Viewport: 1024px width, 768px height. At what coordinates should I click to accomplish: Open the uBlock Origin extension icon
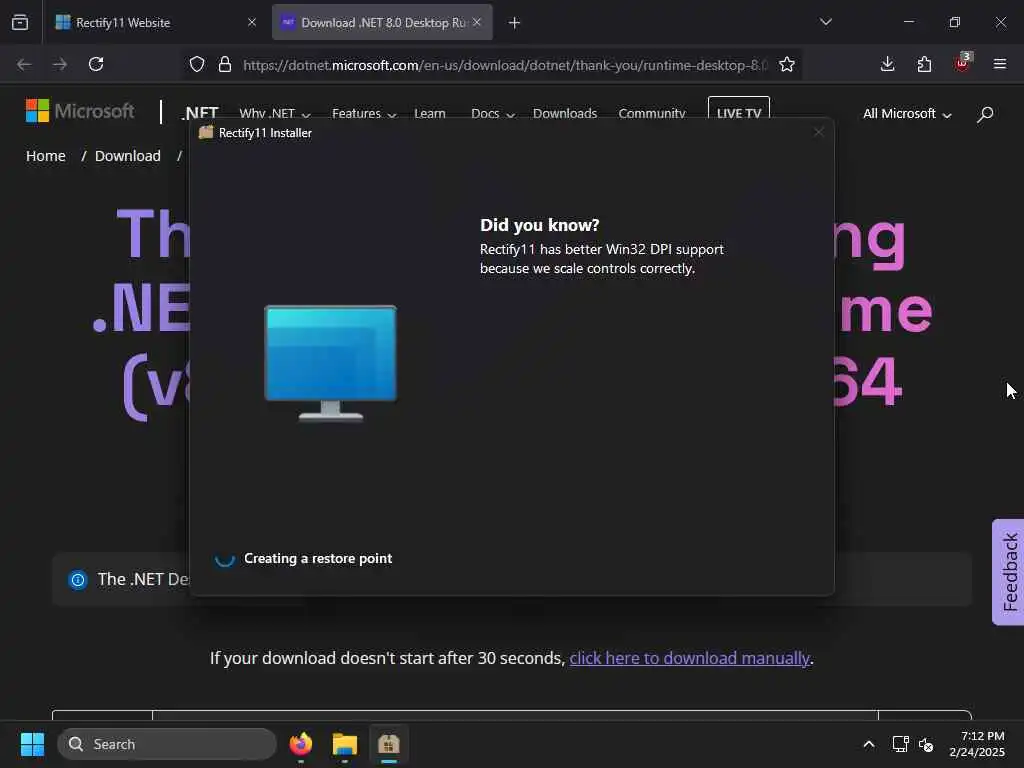(x=962, y=63)
